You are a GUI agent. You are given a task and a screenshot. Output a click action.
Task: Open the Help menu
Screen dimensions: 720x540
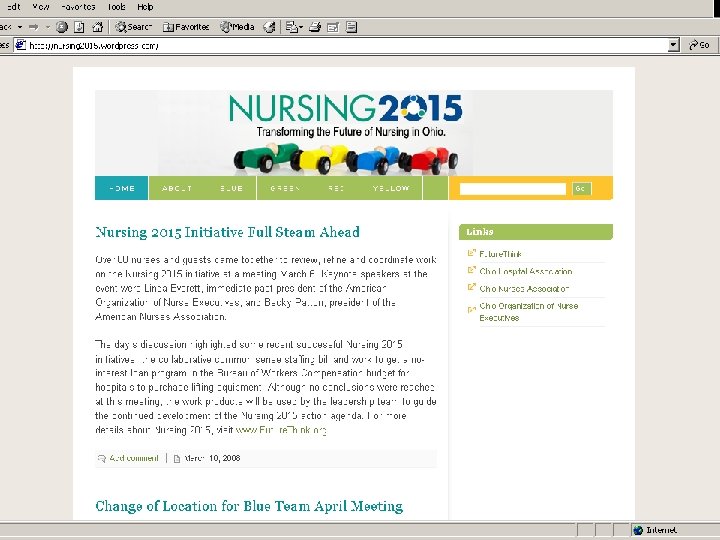(145, 7)
